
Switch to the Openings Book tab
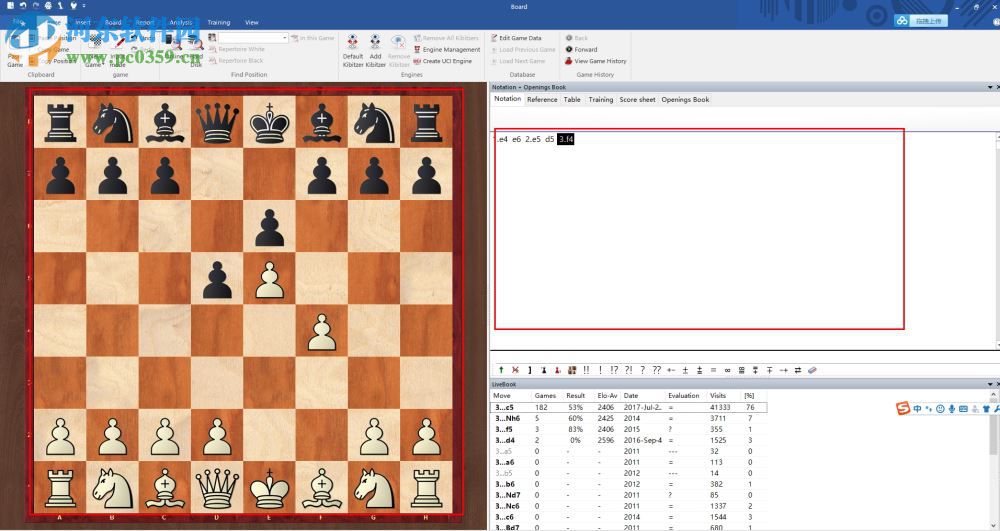pyautogui.click(x=685, y=99)
